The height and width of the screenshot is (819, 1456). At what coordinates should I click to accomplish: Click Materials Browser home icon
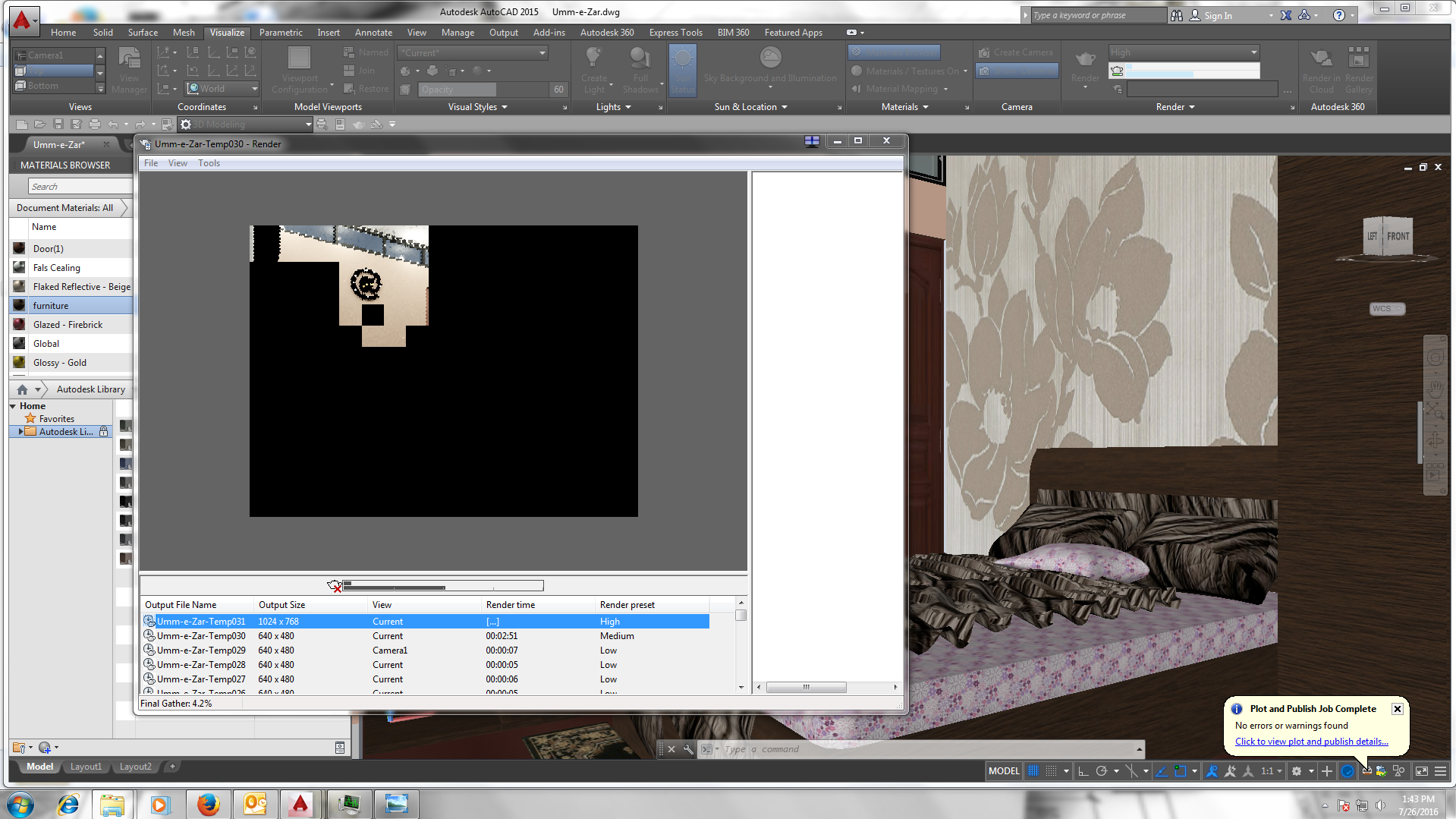[23, 389]
